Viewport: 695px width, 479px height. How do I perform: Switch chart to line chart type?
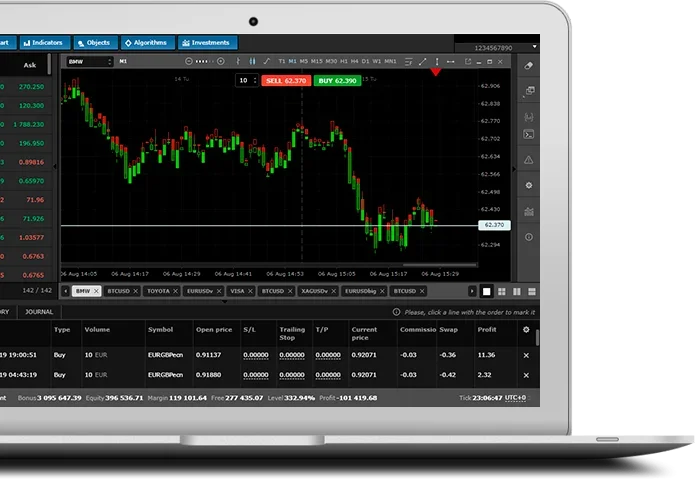click(266, 62)
